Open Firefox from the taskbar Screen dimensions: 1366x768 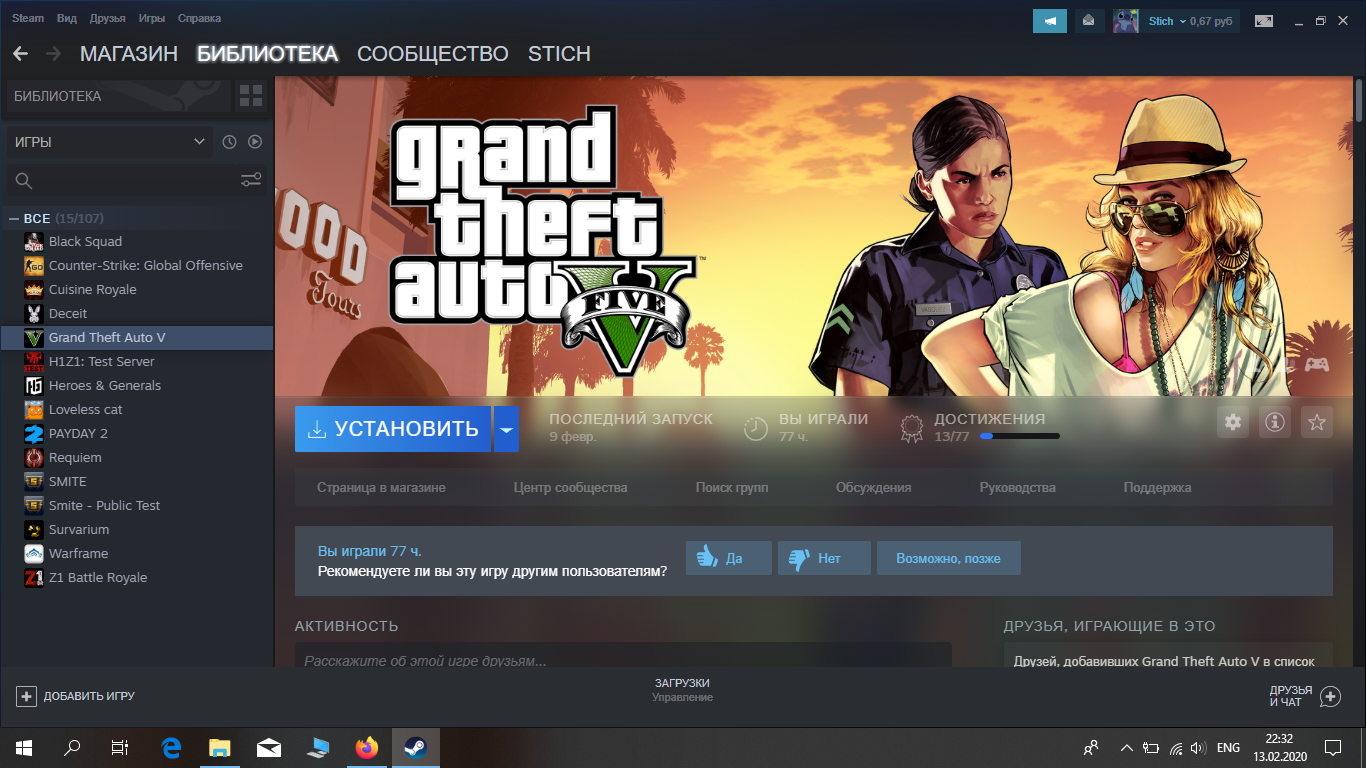[367, 747]
